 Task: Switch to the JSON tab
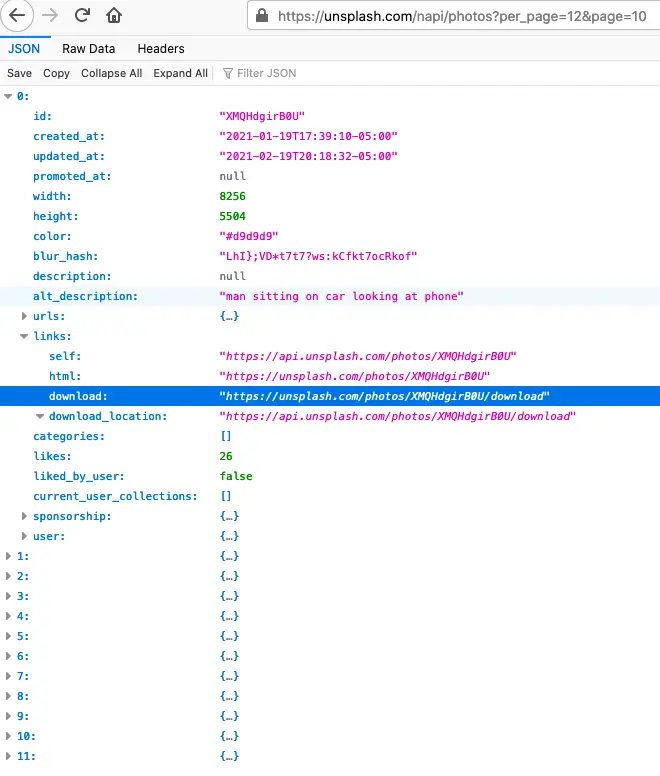coord(24,48)
